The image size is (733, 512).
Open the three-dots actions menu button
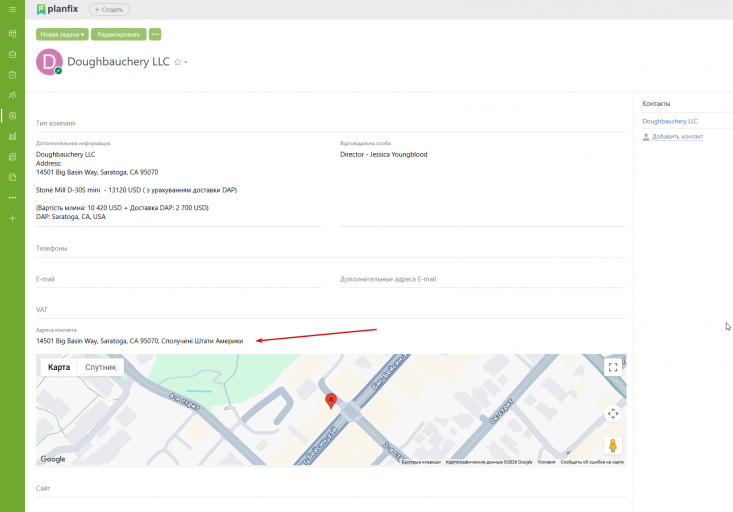pyautogui.click(x=155, y=34)
